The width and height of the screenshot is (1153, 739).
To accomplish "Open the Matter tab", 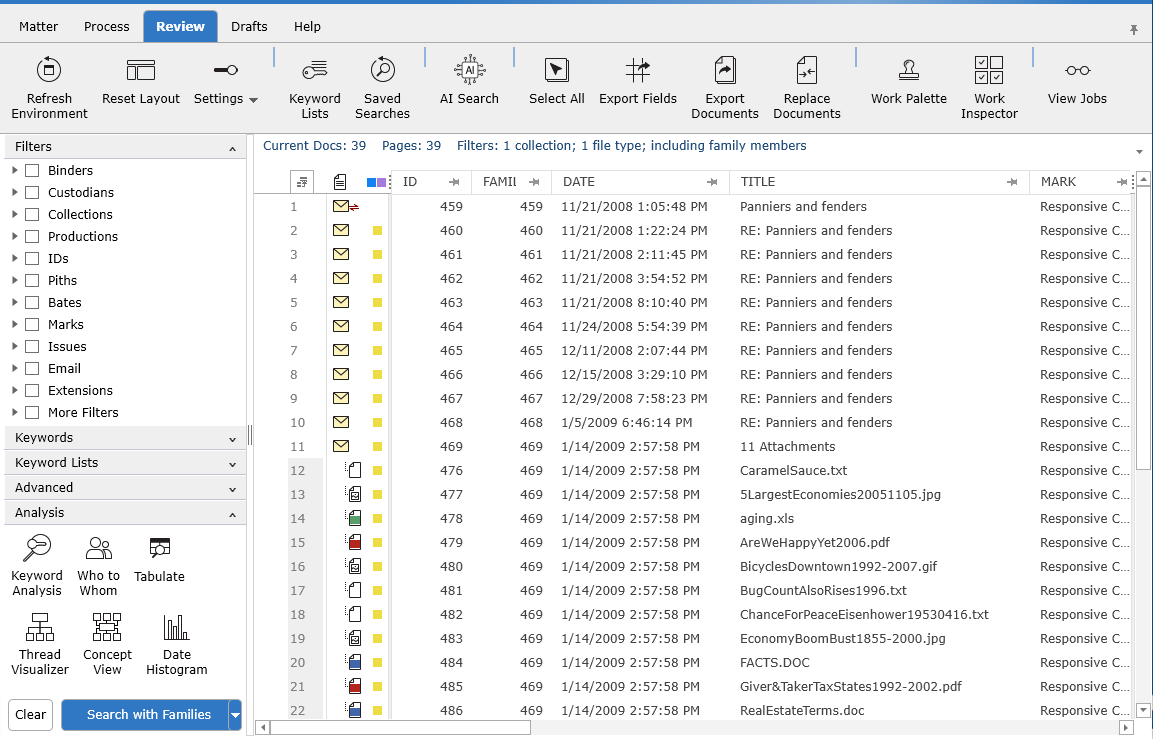I will (38, 26).
